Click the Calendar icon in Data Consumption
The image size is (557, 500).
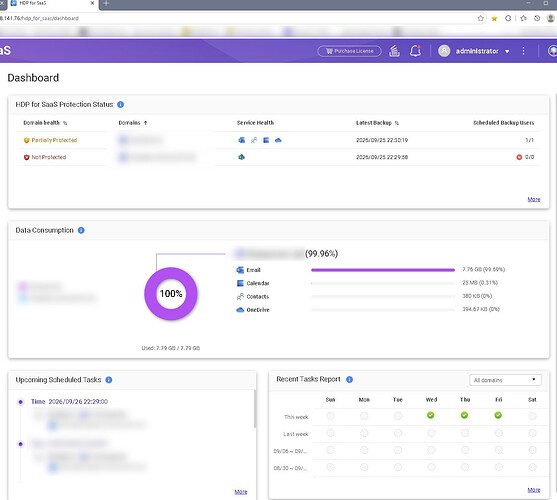pyautogui.click(x=240, y=283)
